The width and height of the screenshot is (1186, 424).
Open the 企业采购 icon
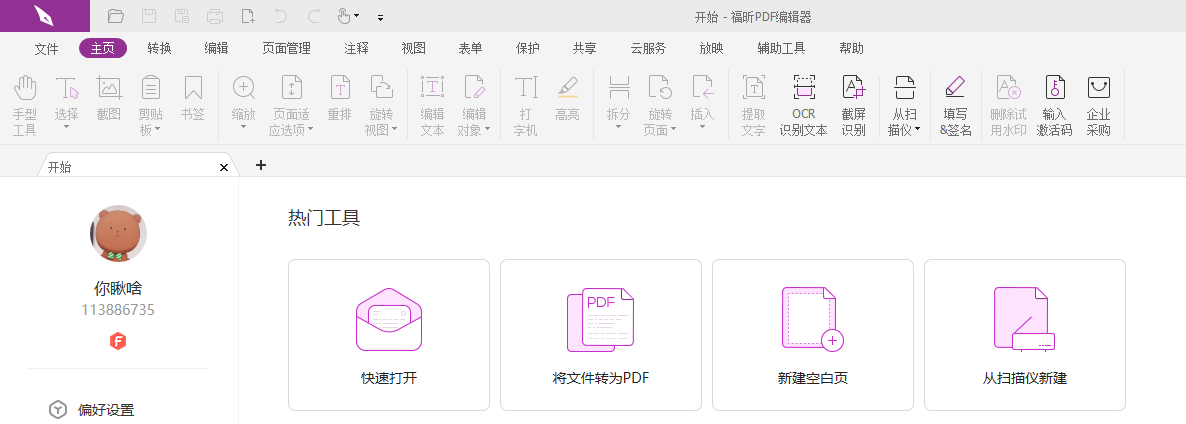click(x=1098, y=105)
